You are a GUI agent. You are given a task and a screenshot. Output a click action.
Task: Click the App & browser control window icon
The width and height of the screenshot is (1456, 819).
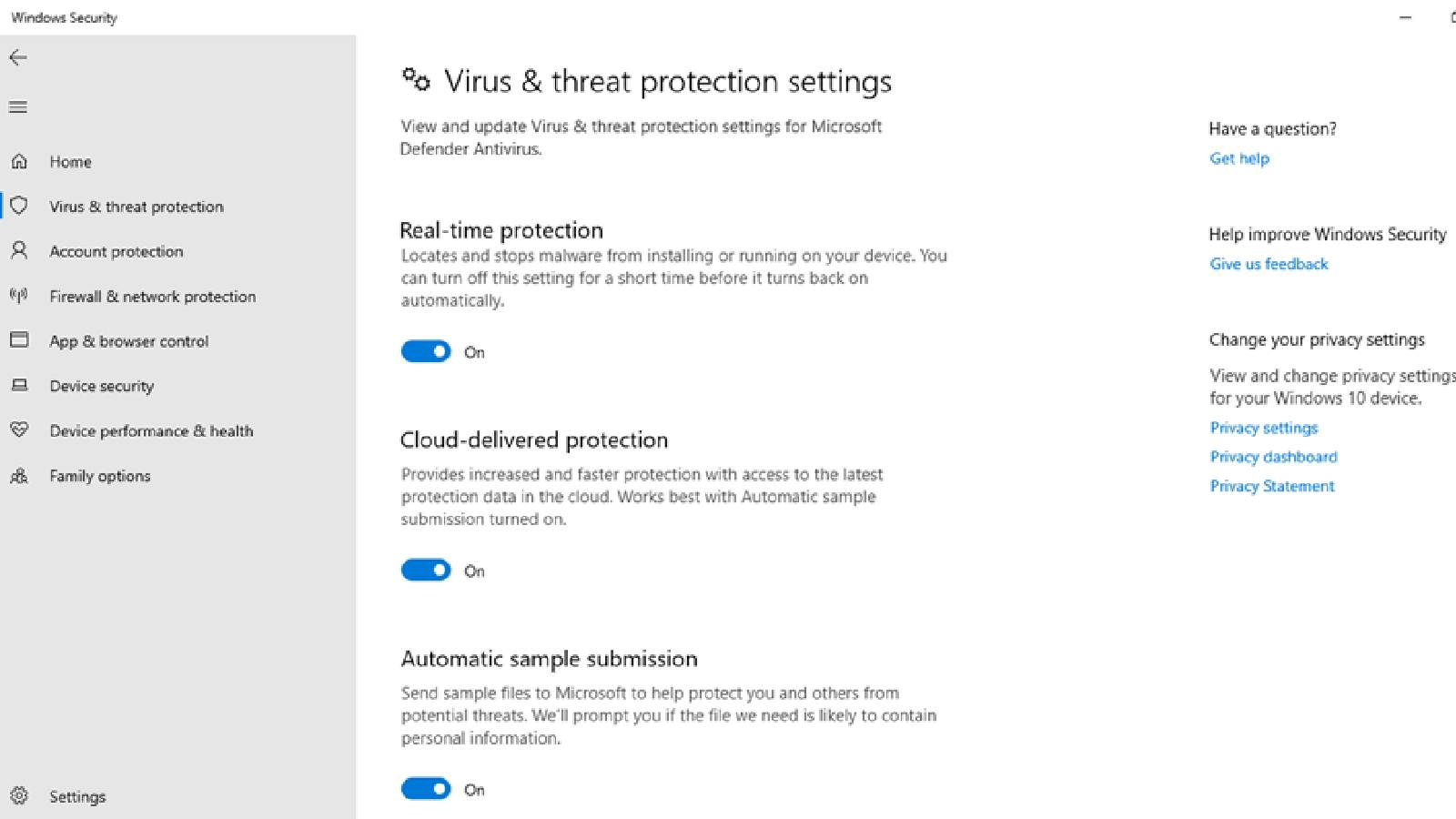click(x=19, y=340)
